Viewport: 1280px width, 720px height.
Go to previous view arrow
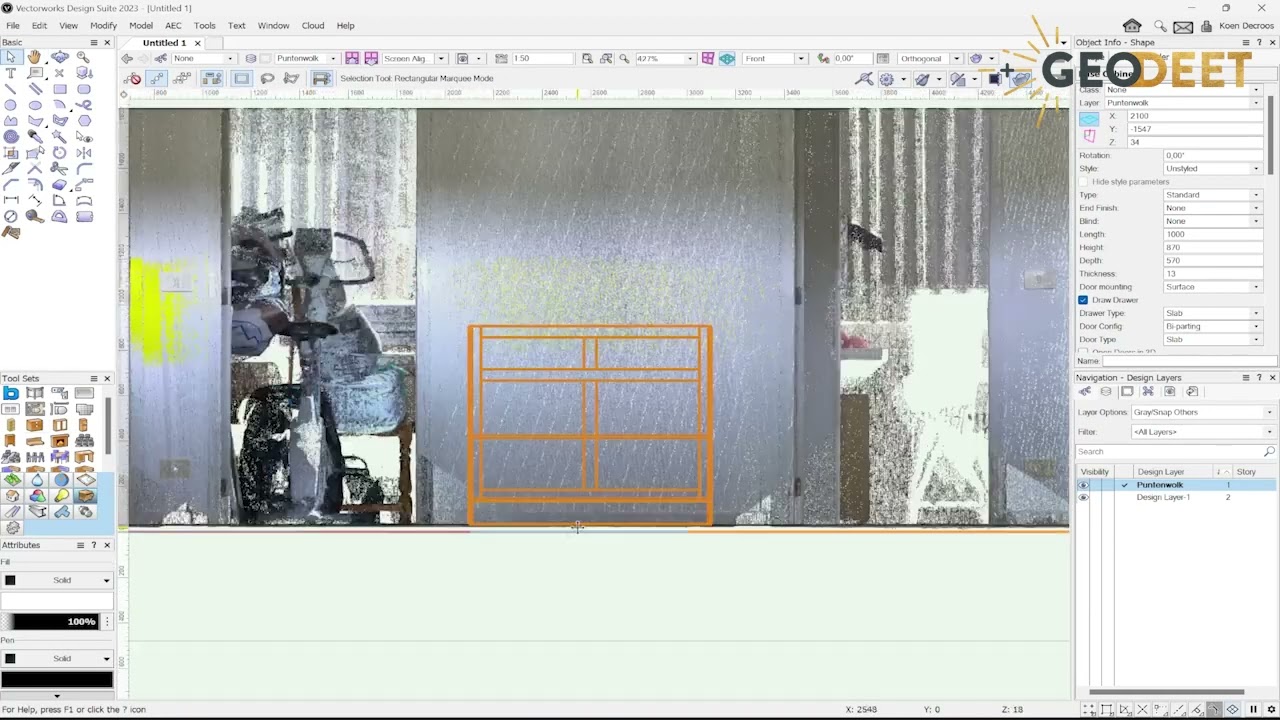pos(128,58)
